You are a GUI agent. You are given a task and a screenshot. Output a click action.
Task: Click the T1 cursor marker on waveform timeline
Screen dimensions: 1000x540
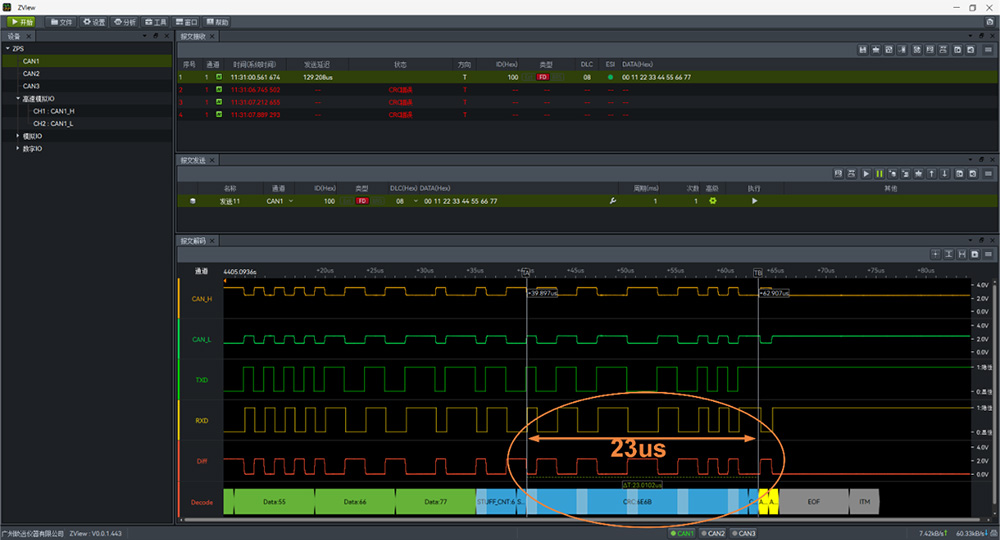click(526, 271)
